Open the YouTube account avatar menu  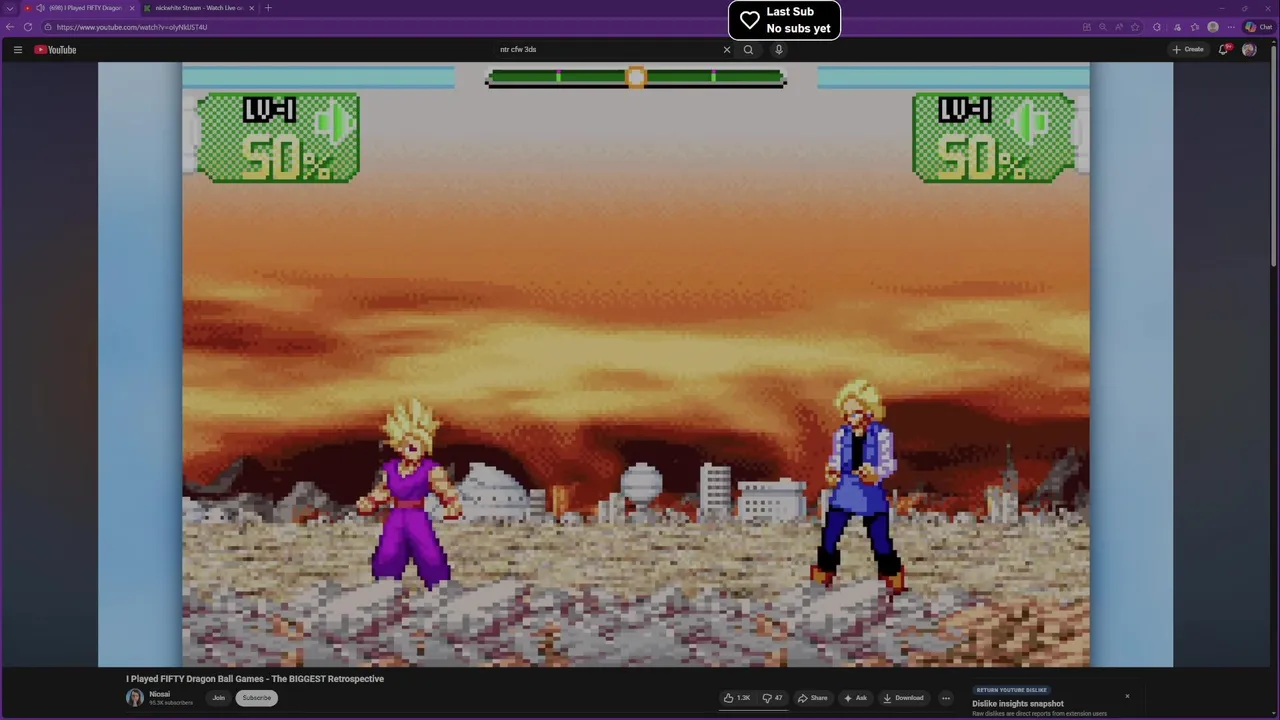(x=1249, y=49)
